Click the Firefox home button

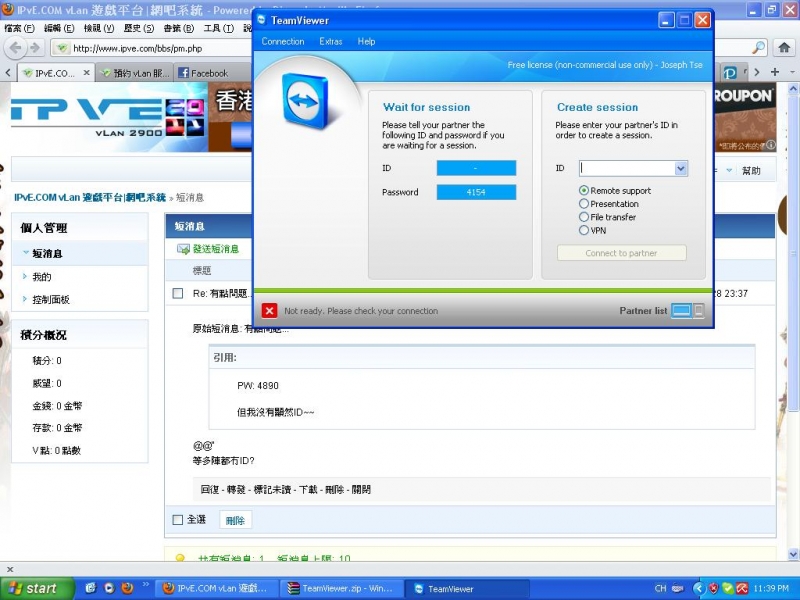click(x=784, y=48)
